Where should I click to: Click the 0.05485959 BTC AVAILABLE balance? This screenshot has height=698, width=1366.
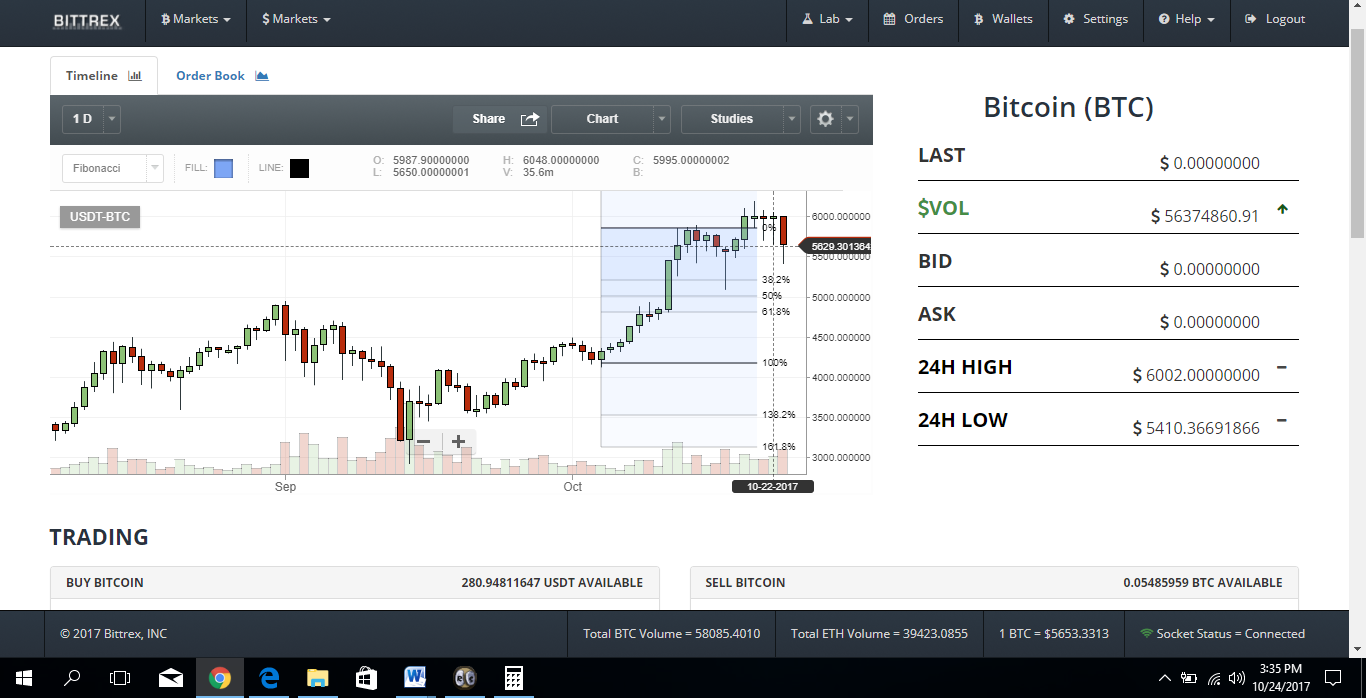[1202, 582]
